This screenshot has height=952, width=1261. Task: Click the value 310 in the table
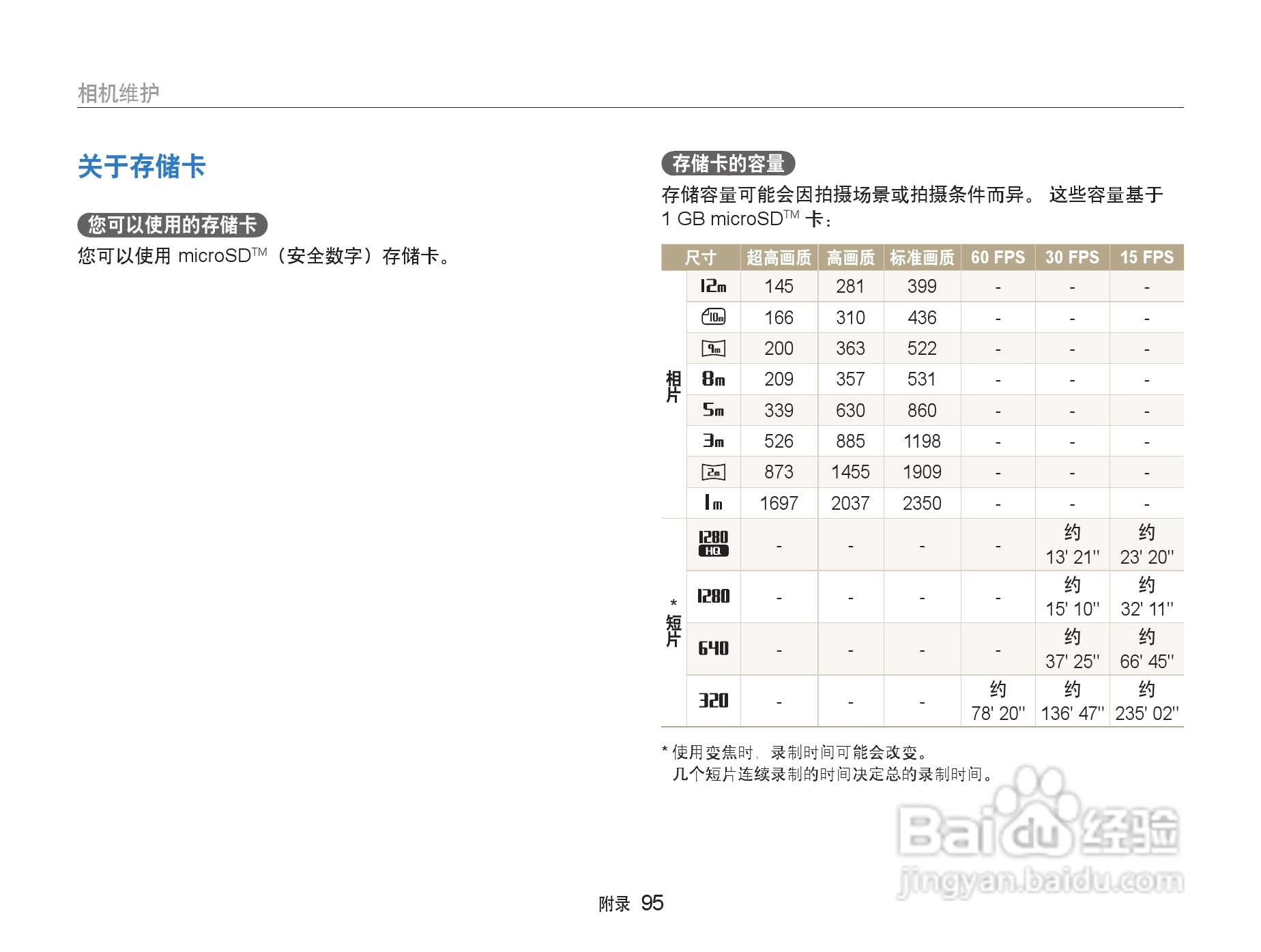click(x=850, y=318)
